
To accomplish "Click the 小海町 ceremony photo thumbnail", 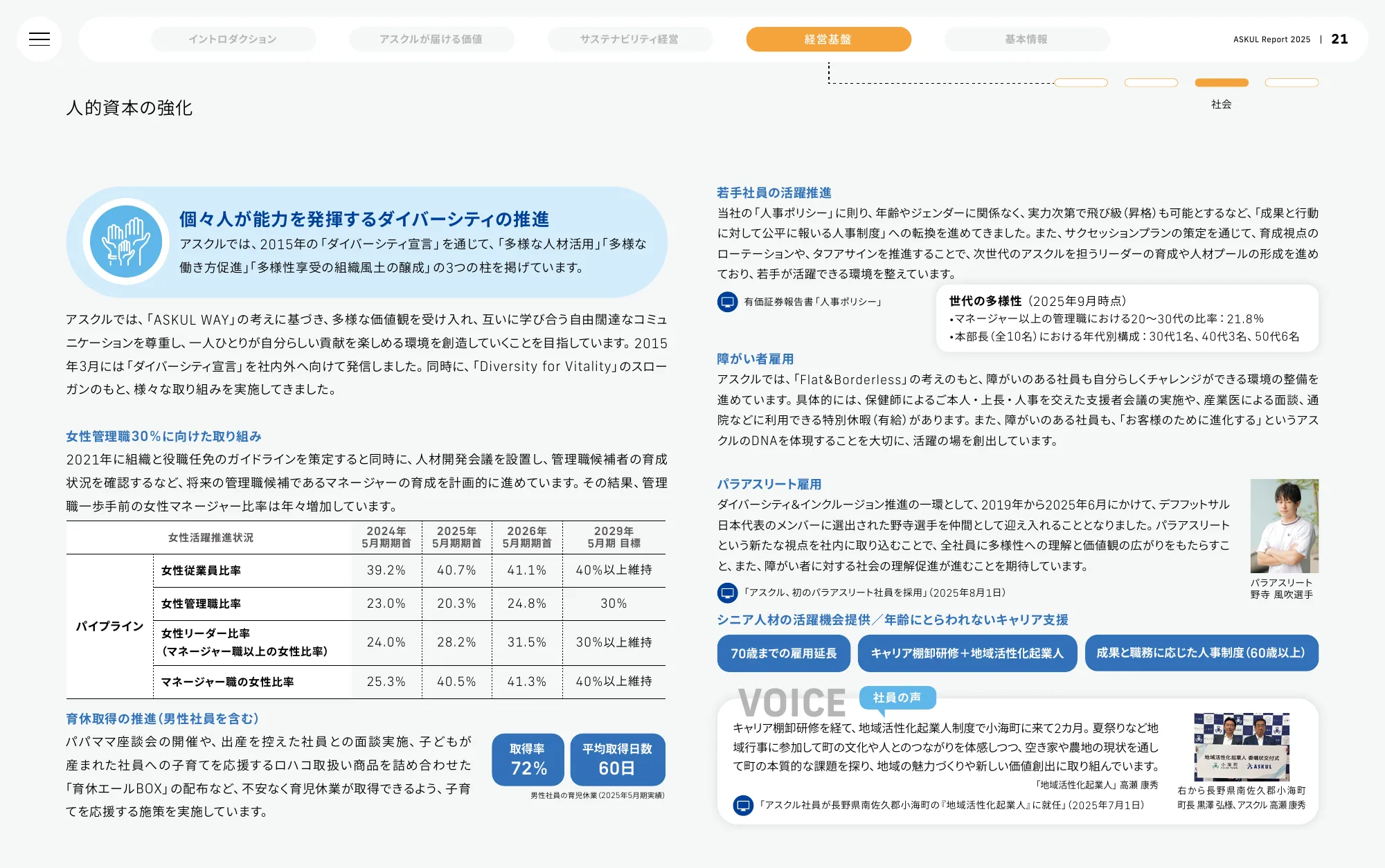I will [1242, 747].
